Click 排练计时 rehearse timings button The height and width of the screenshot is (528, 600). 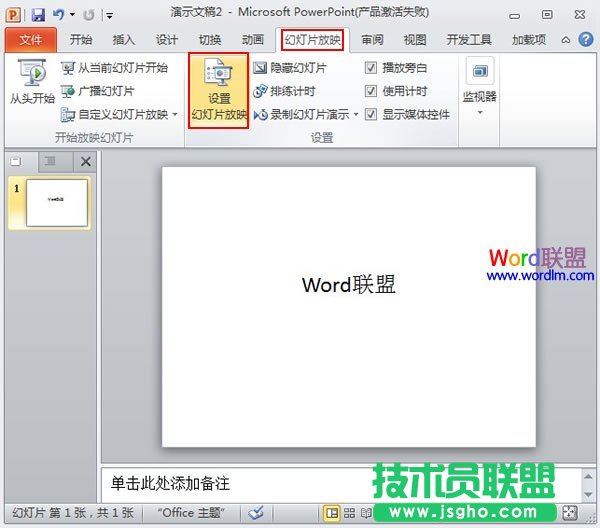point(285,91)
